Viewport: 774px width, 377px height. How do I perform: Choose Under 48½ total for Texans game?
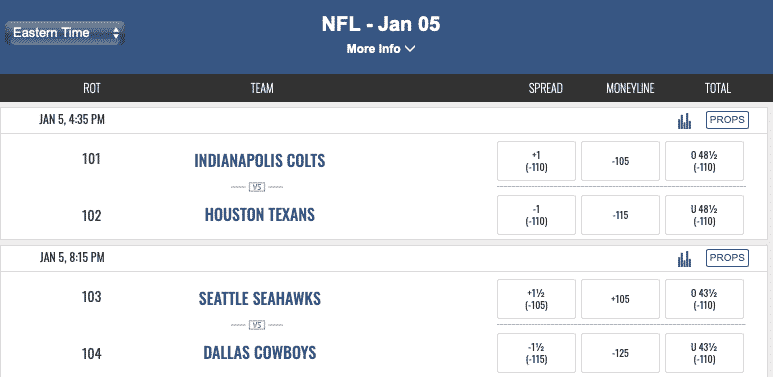tap(704, 215)
